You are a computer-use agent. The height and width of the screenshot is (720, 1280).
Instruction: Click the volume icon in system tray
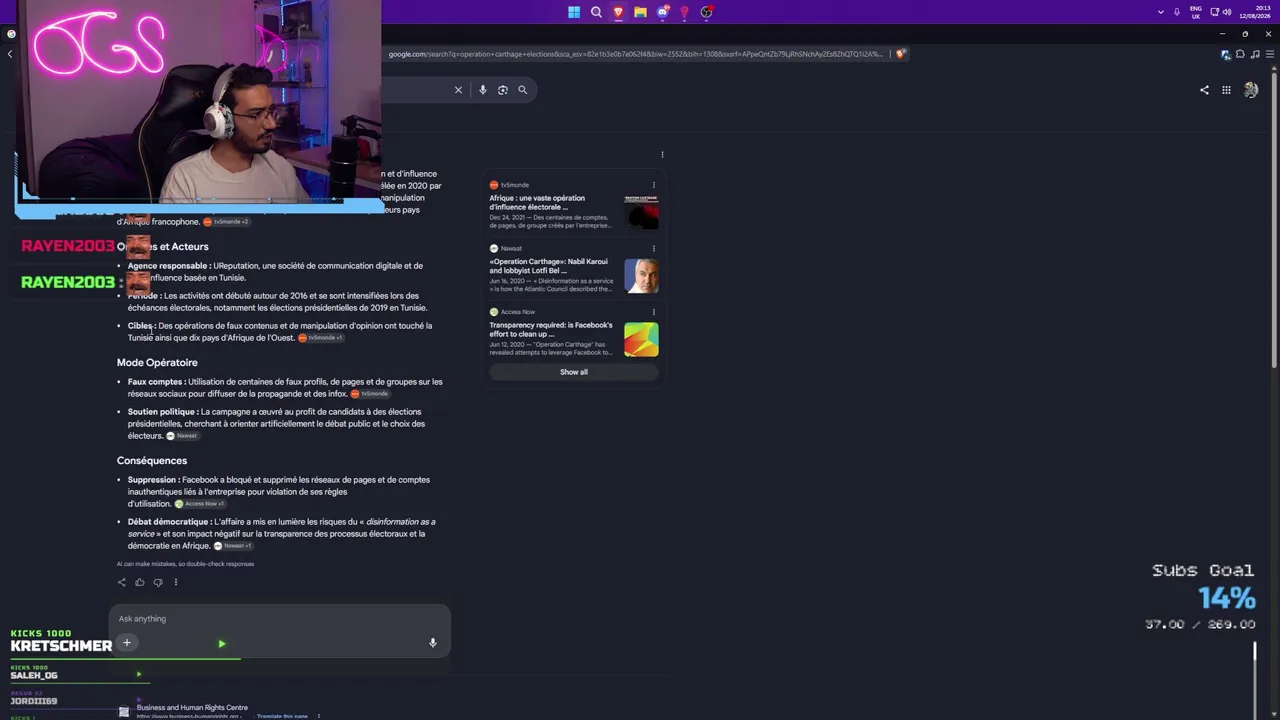(x=1227, y=12)
